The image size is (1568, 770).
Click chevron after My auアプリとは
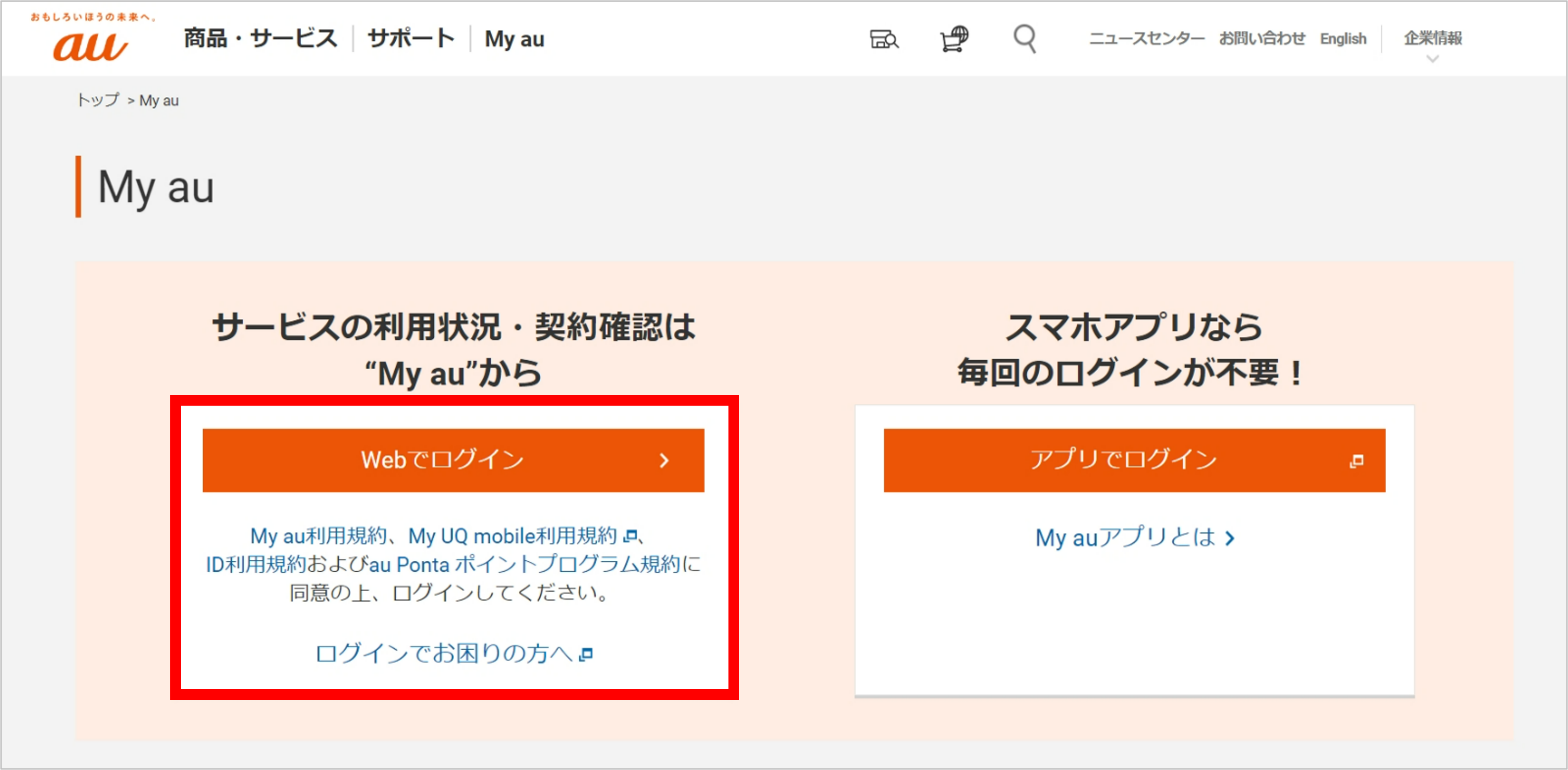(x=1230, y=538)
